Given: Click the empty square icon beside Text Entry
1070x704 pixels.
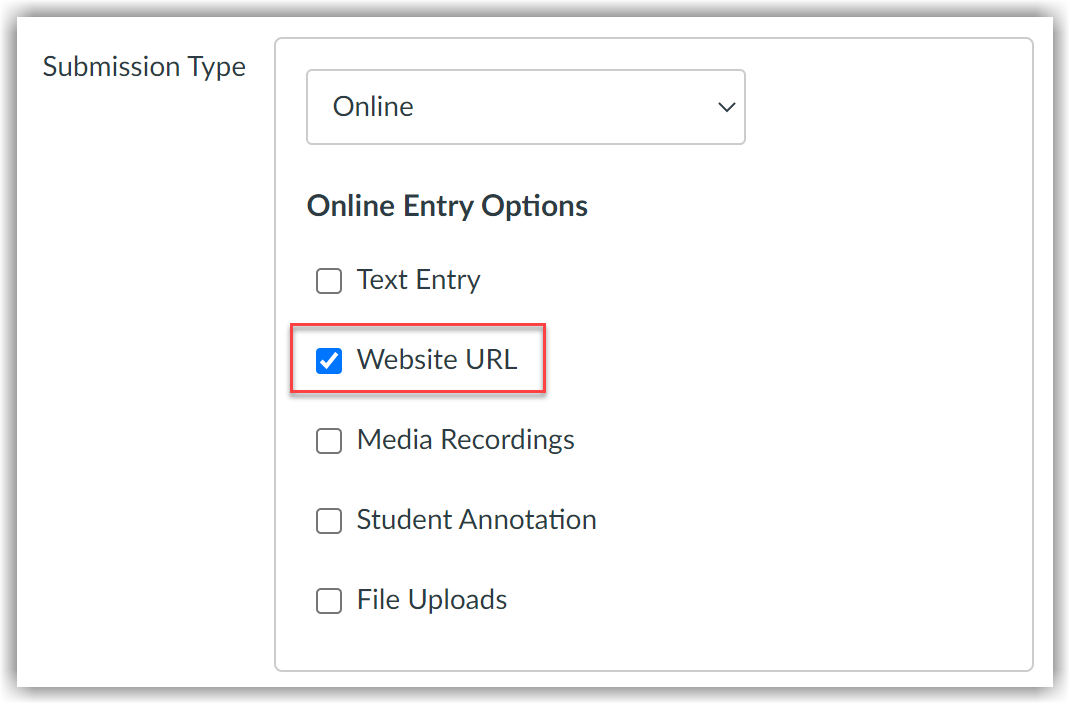Looking at the screenshot, I should [329, 281].
